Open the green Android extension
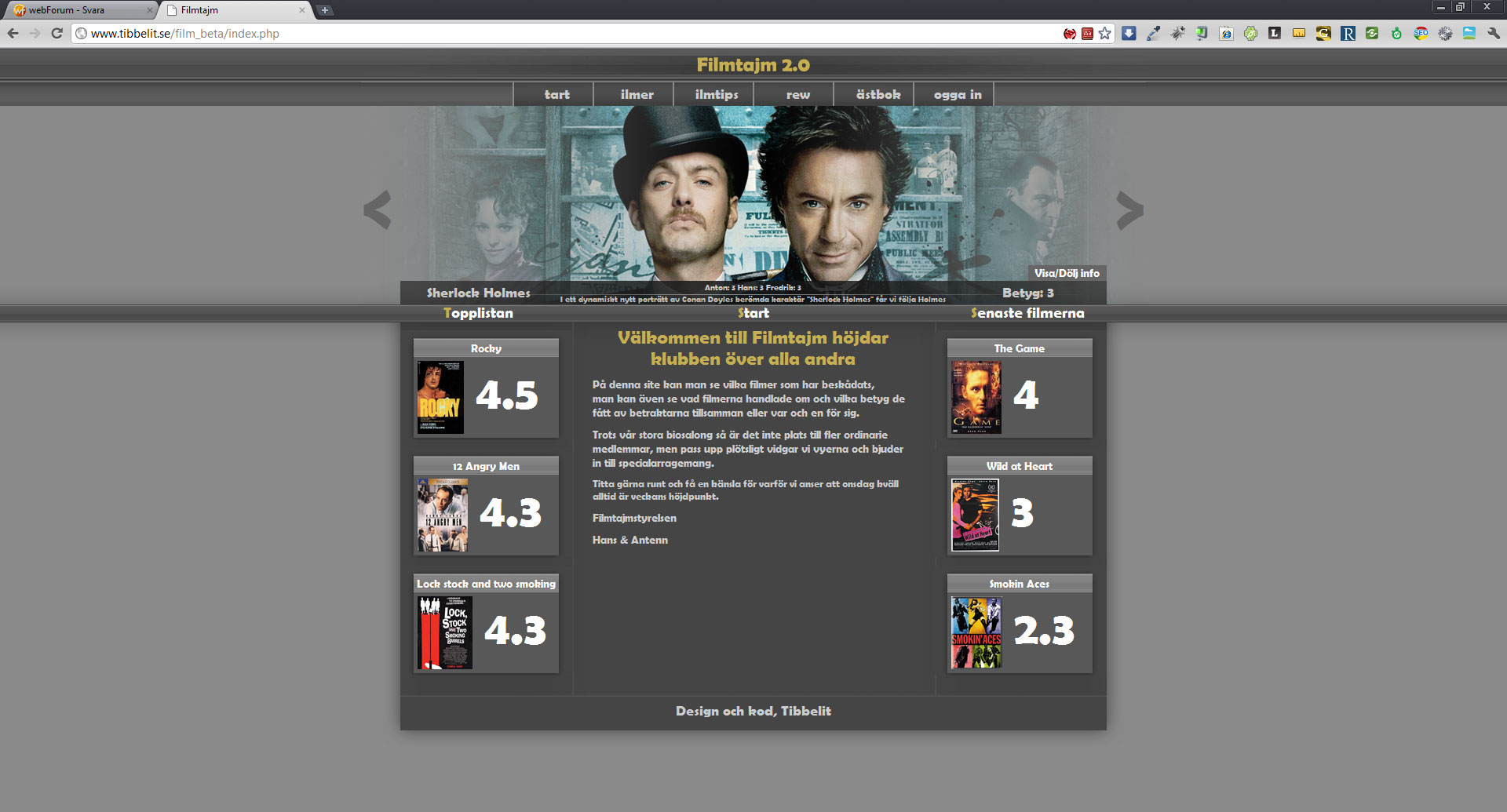The width and height of the screenshot is (1507, 812). point(1250,34)
